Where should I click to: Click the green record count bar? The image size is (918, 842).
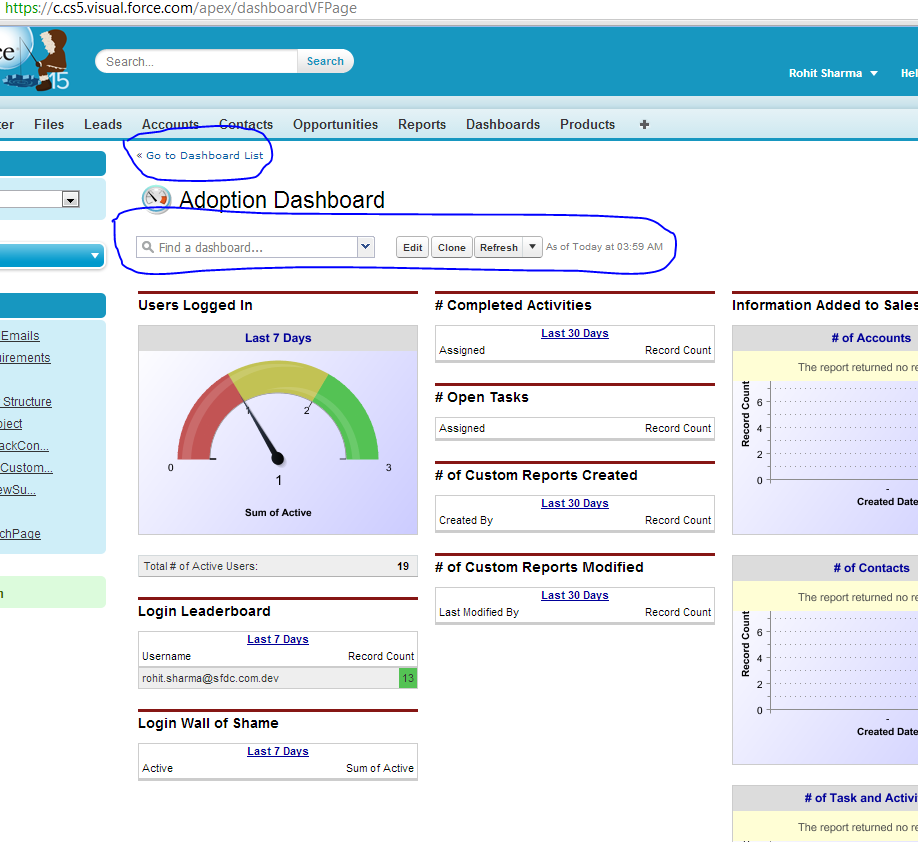(407, 678)
